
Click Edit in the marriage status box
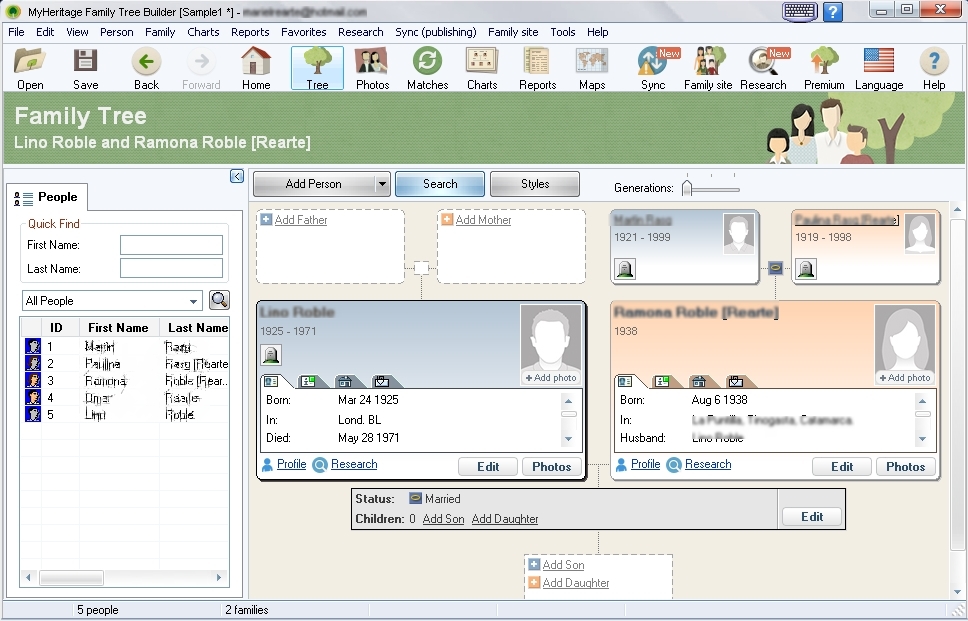point(812,517)
